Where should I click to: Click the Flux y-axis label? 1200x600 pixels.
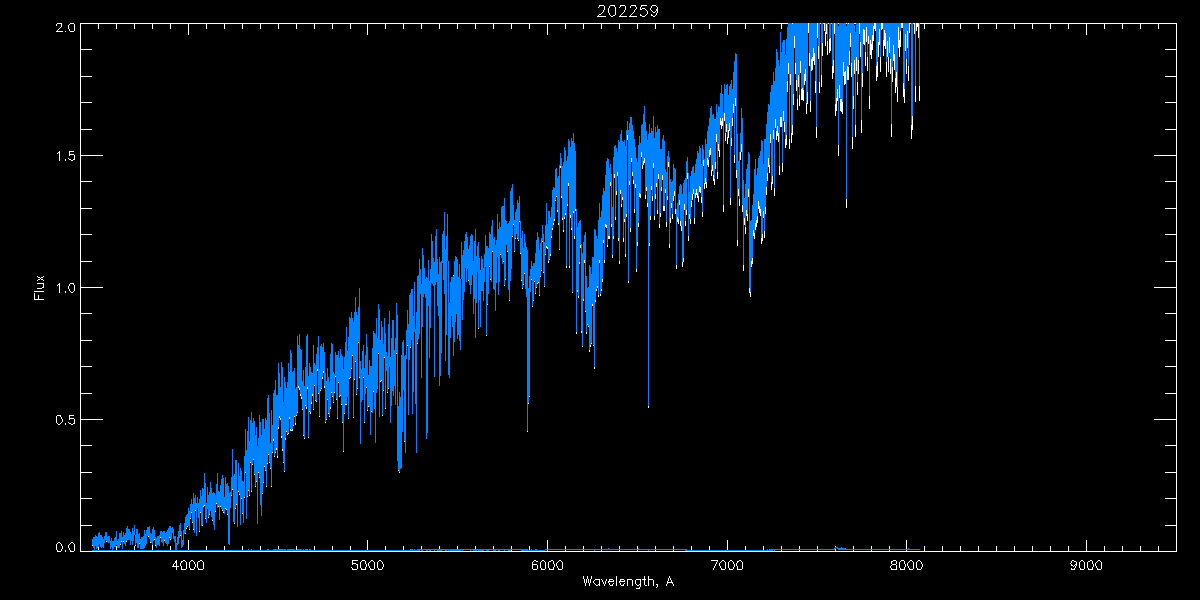[x=40, y=287]
